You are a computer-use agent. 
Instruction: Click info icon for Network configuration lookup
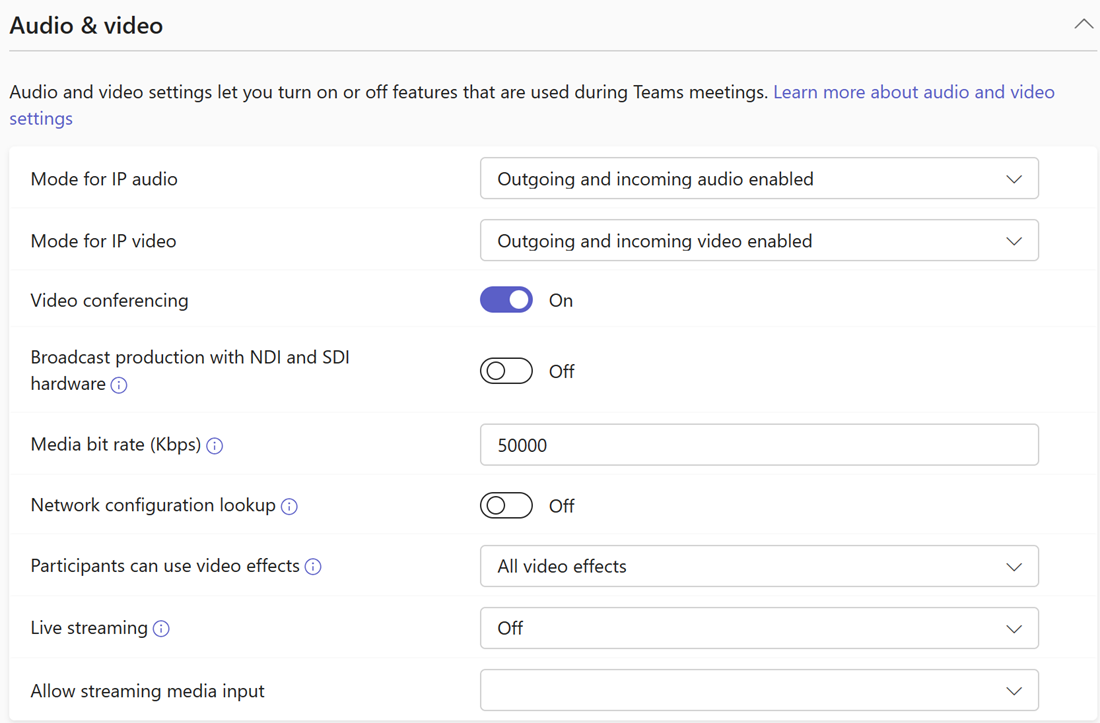pyautogui.click(x=289, y=506)
